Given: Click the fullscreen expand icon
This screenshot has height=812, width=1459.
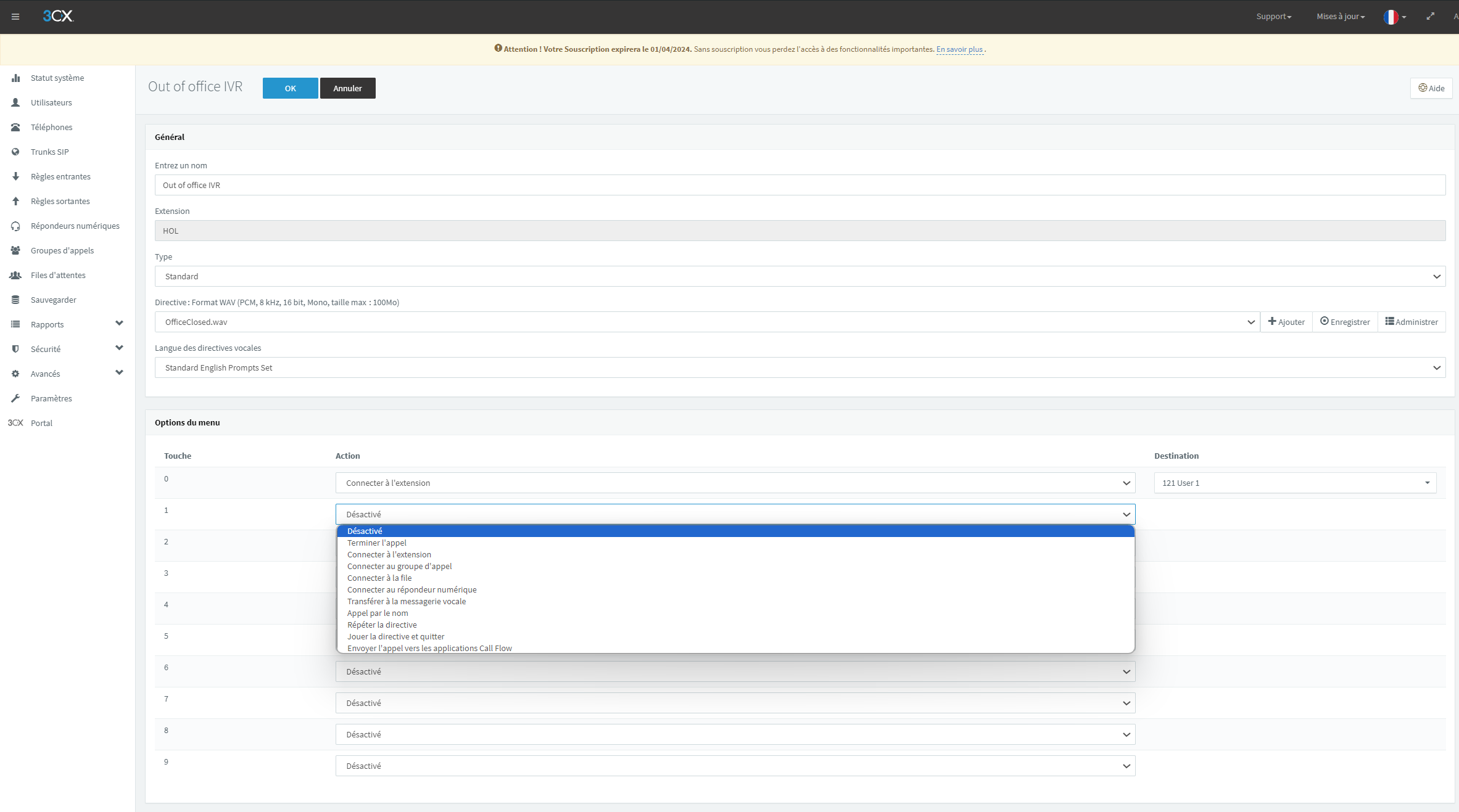Looking at the screenshot, I should [x=1430, y=17].
